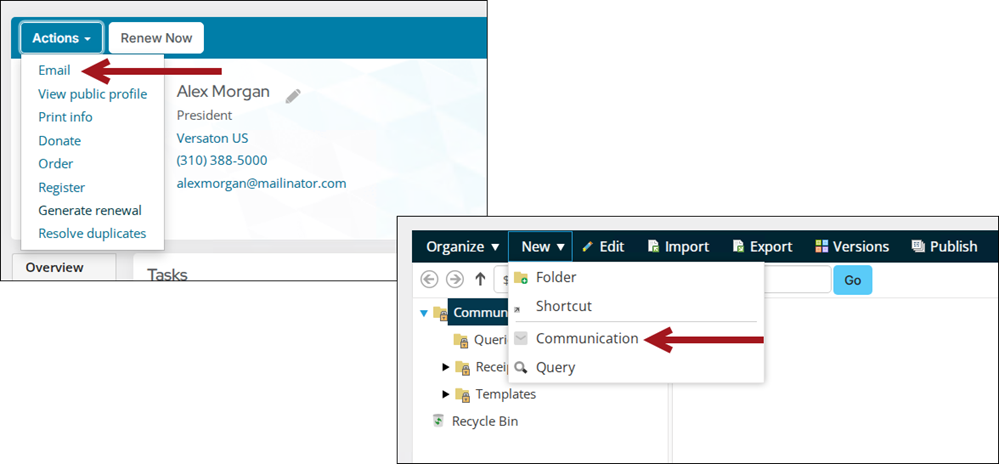Click the Versions colored grid icon
Viewport: 999px width, 464px height.
click(x=822, y=246)
